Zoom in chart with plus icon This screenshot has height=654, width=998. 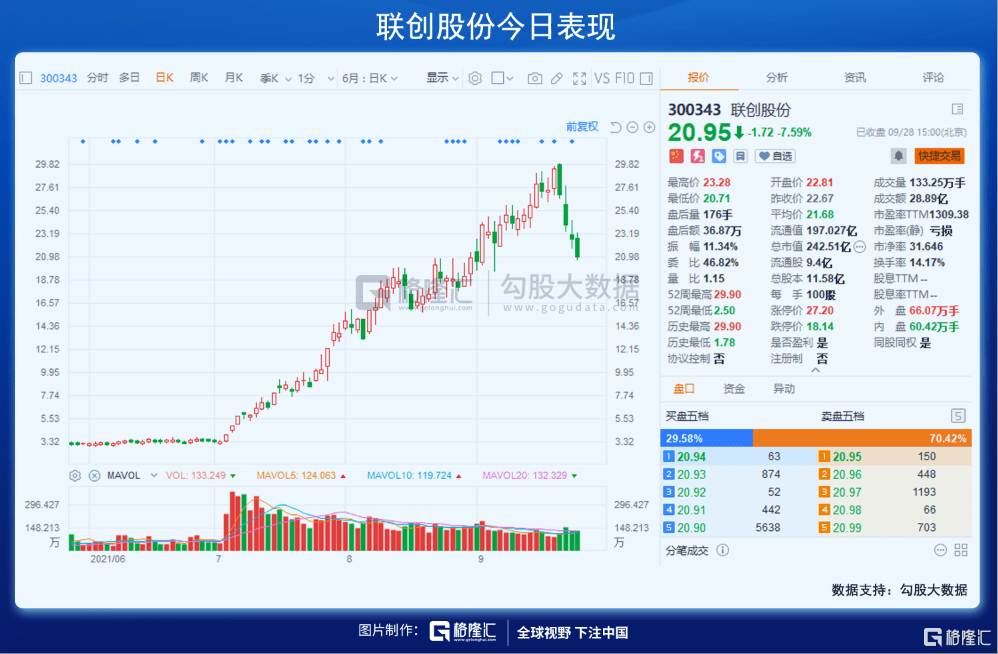(649, 127)
